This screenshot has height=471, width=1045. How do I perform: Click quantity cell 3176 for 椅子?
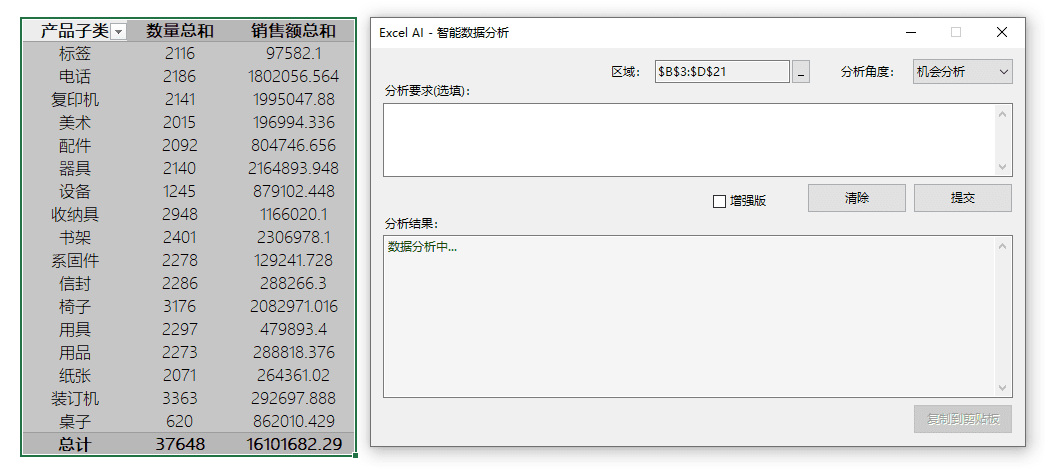(180, 306)
